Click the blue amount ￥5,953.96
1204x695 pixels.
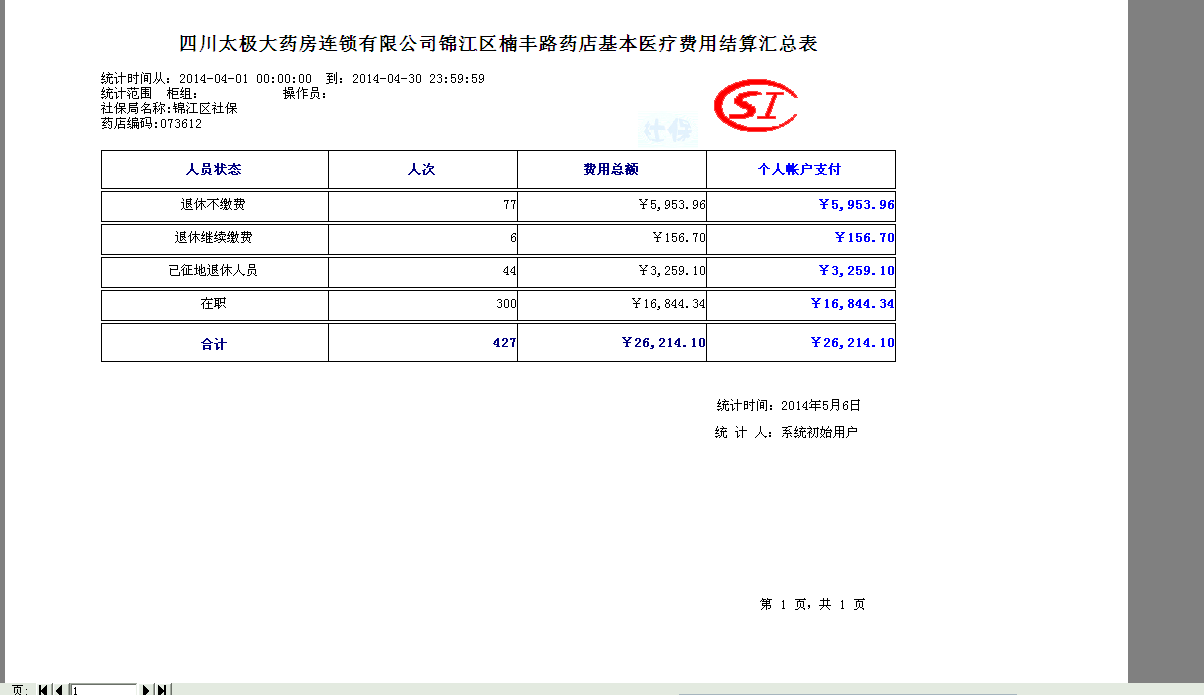point(856,205)
